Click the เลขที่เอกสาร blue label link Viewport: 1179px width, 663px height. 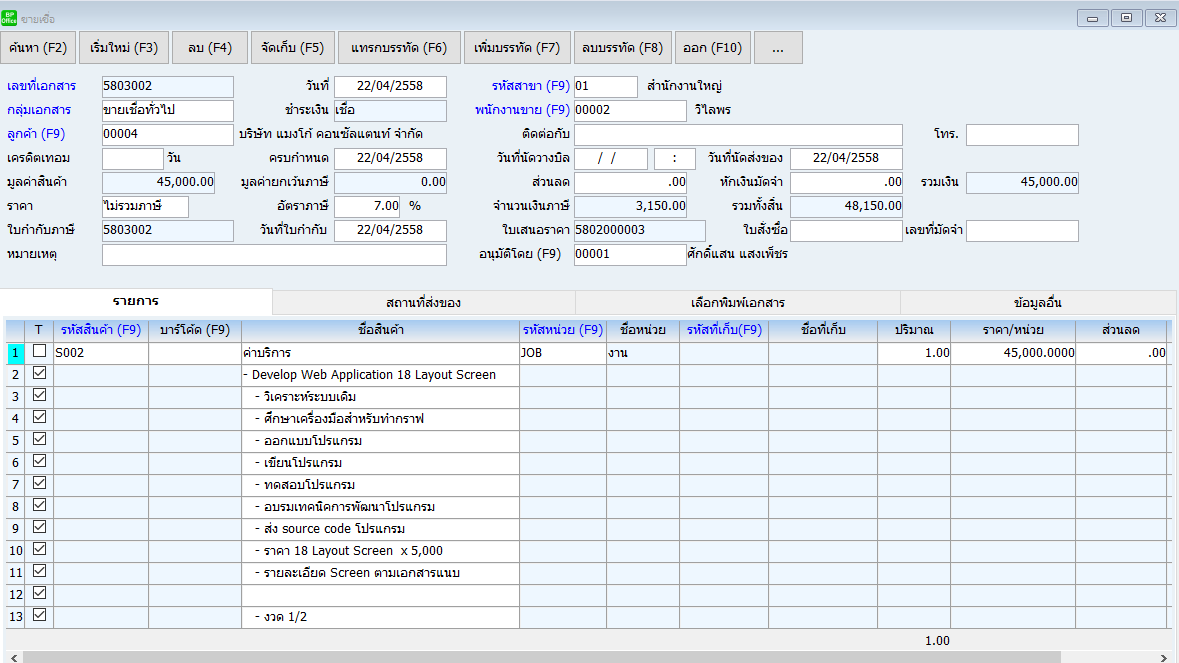point(41,86)
